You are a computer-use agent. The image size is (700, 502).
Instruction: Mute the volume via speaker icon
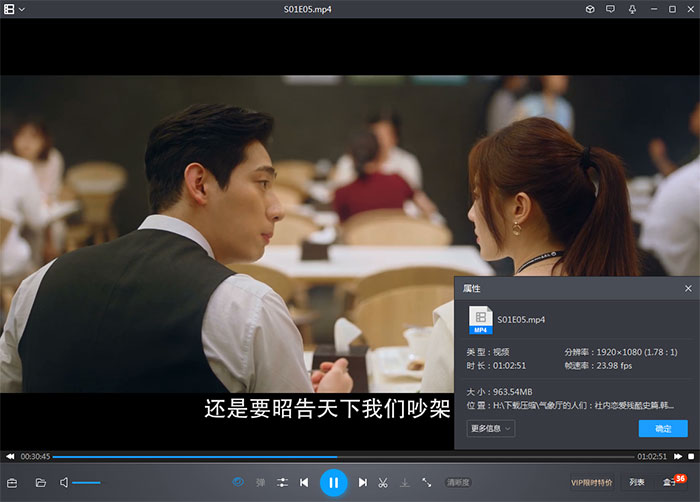click(x=64, y=483)
